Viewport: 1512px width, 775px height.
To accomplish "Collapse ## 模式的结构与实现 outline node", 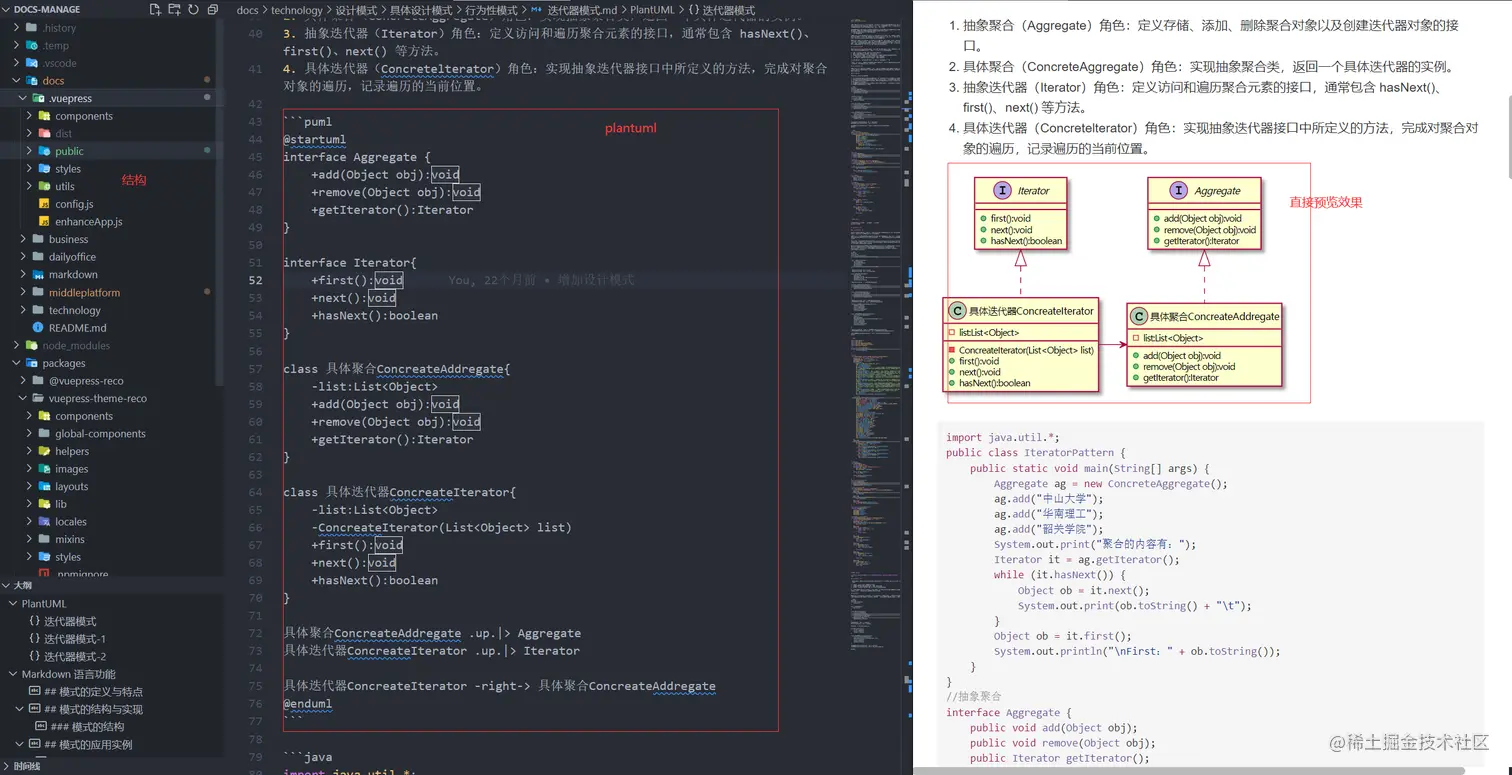I will tap(20, 709).
